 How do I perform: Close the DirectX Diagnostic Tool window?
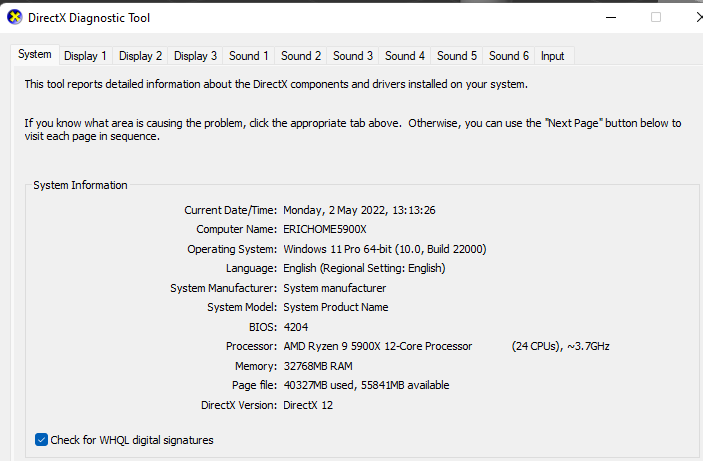click(x=699, y=17)
